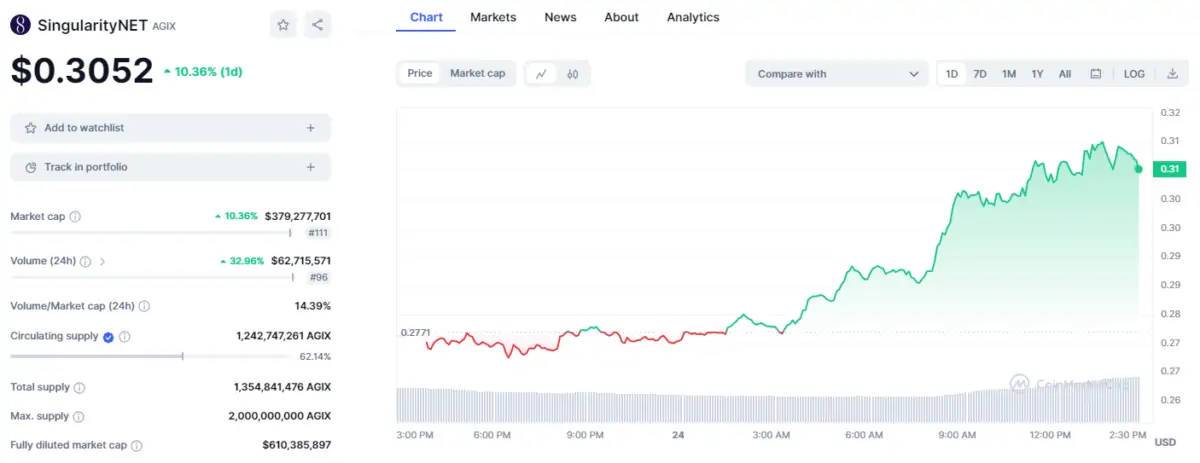1200x463 pixels.
Task: Open the Markets tab
Action: tap(493, 17)
